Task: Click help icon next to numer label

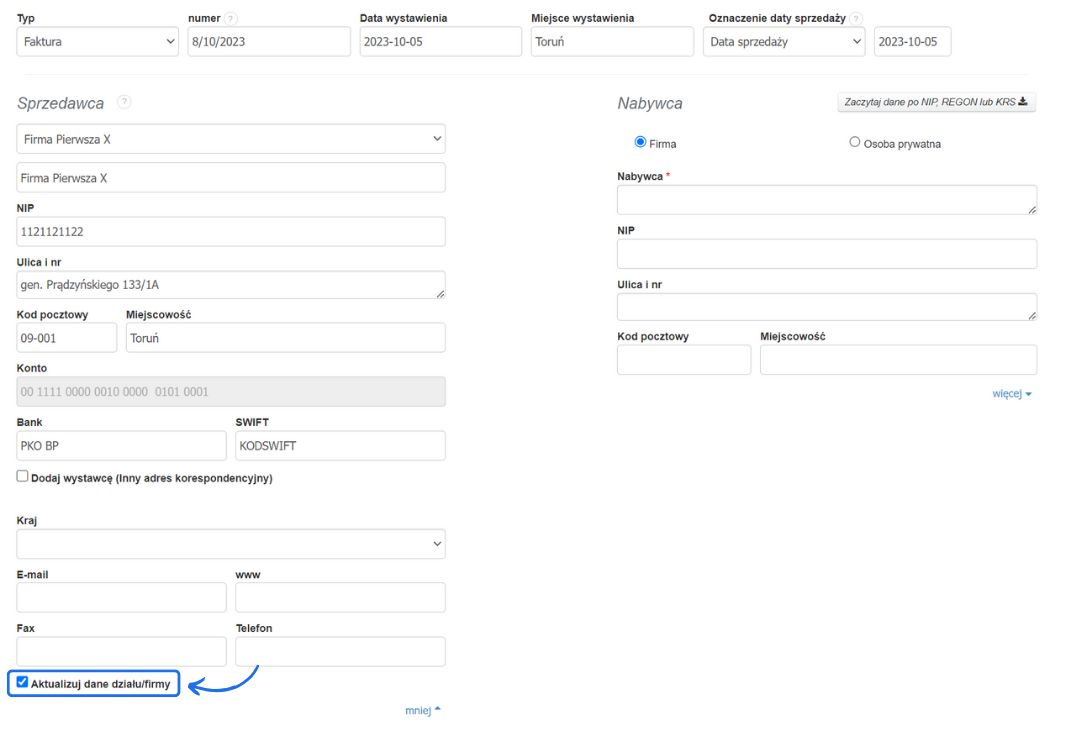Action: coord(231,19)
